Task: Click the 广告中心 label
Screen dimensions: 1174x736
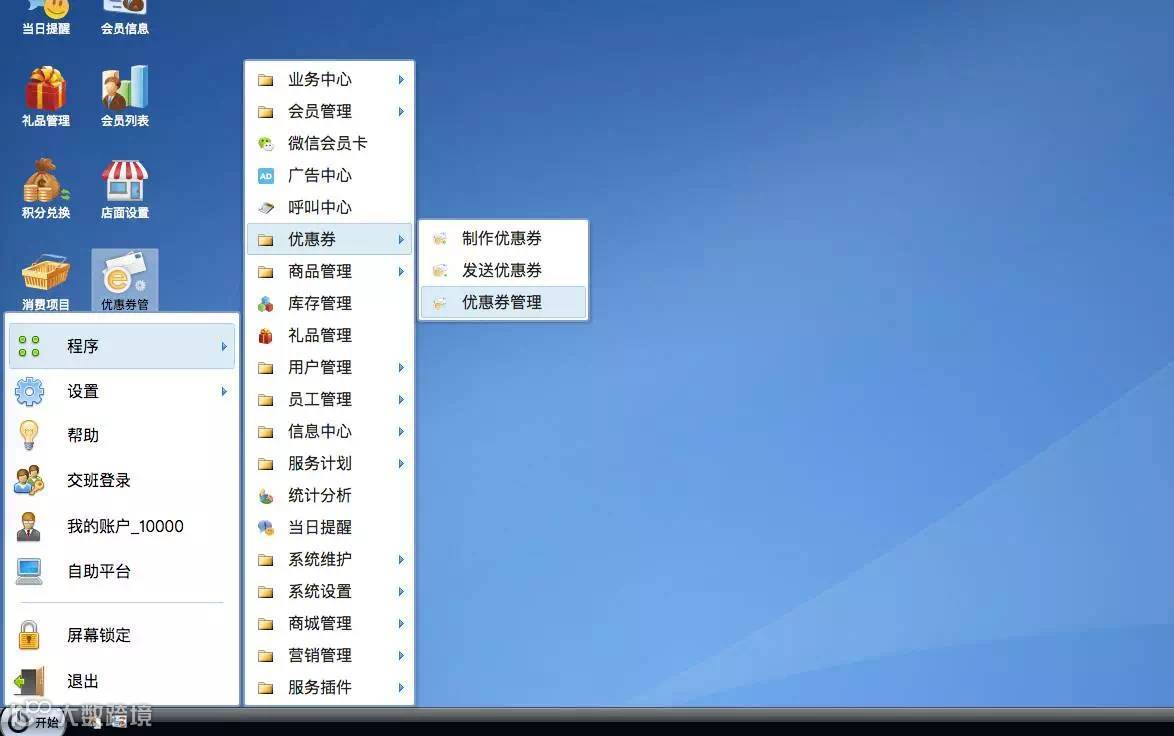Action: 320,175
